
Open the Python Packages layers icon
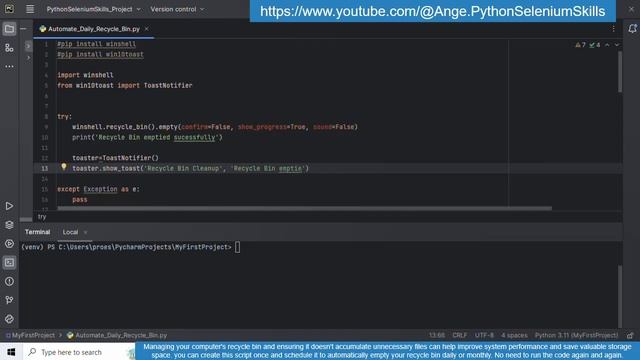click(x=9, y=225)
